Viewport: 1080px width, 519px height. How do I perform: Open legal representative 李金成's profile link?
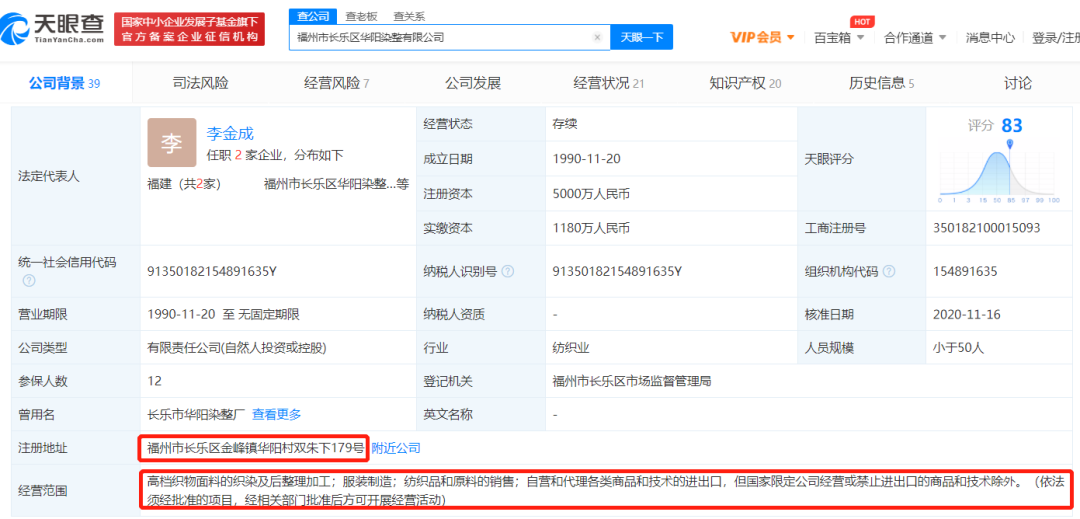coord(230,134)
